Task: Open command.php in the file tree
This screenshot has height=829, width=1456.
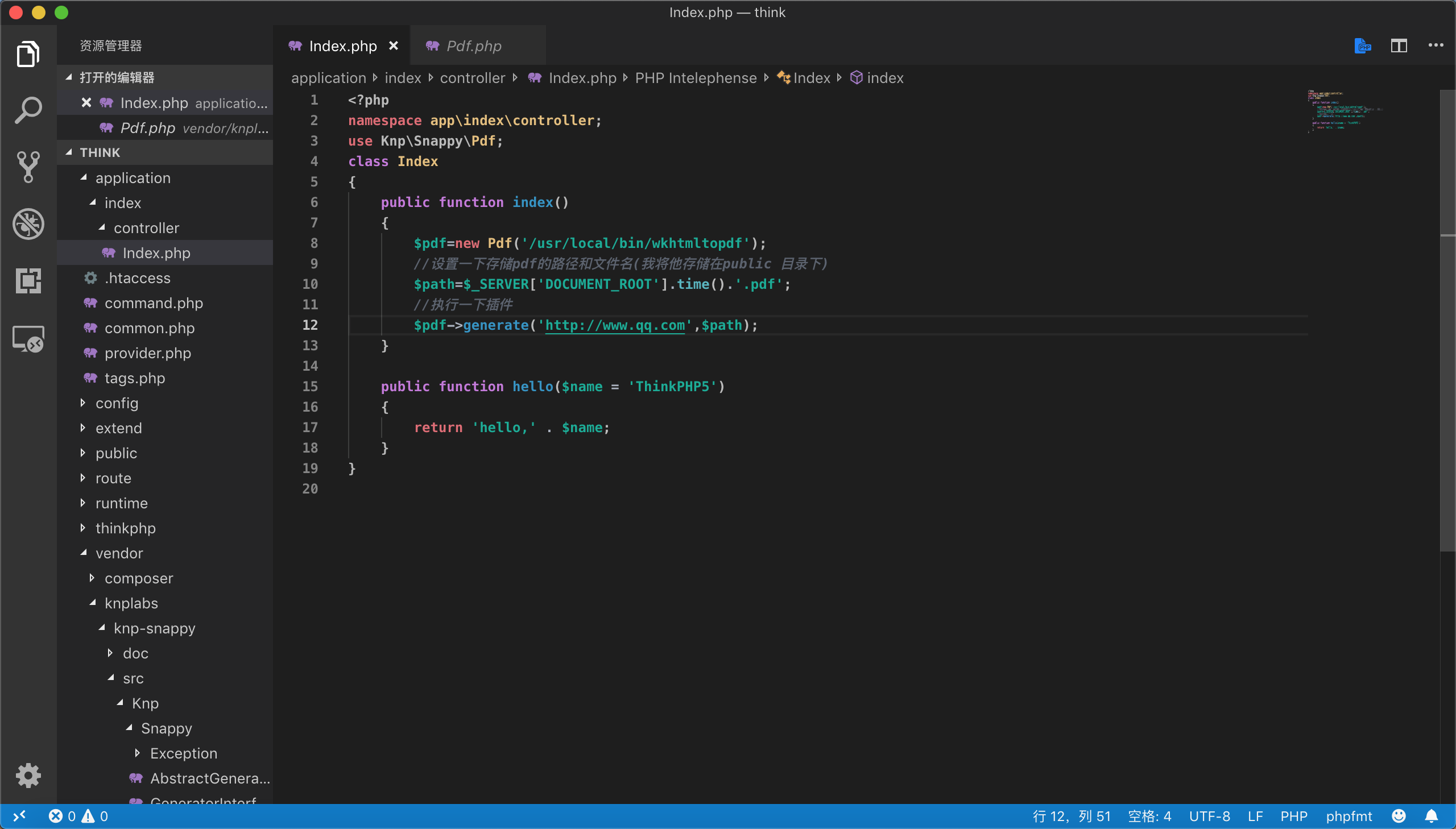Action: coord(153,303)
